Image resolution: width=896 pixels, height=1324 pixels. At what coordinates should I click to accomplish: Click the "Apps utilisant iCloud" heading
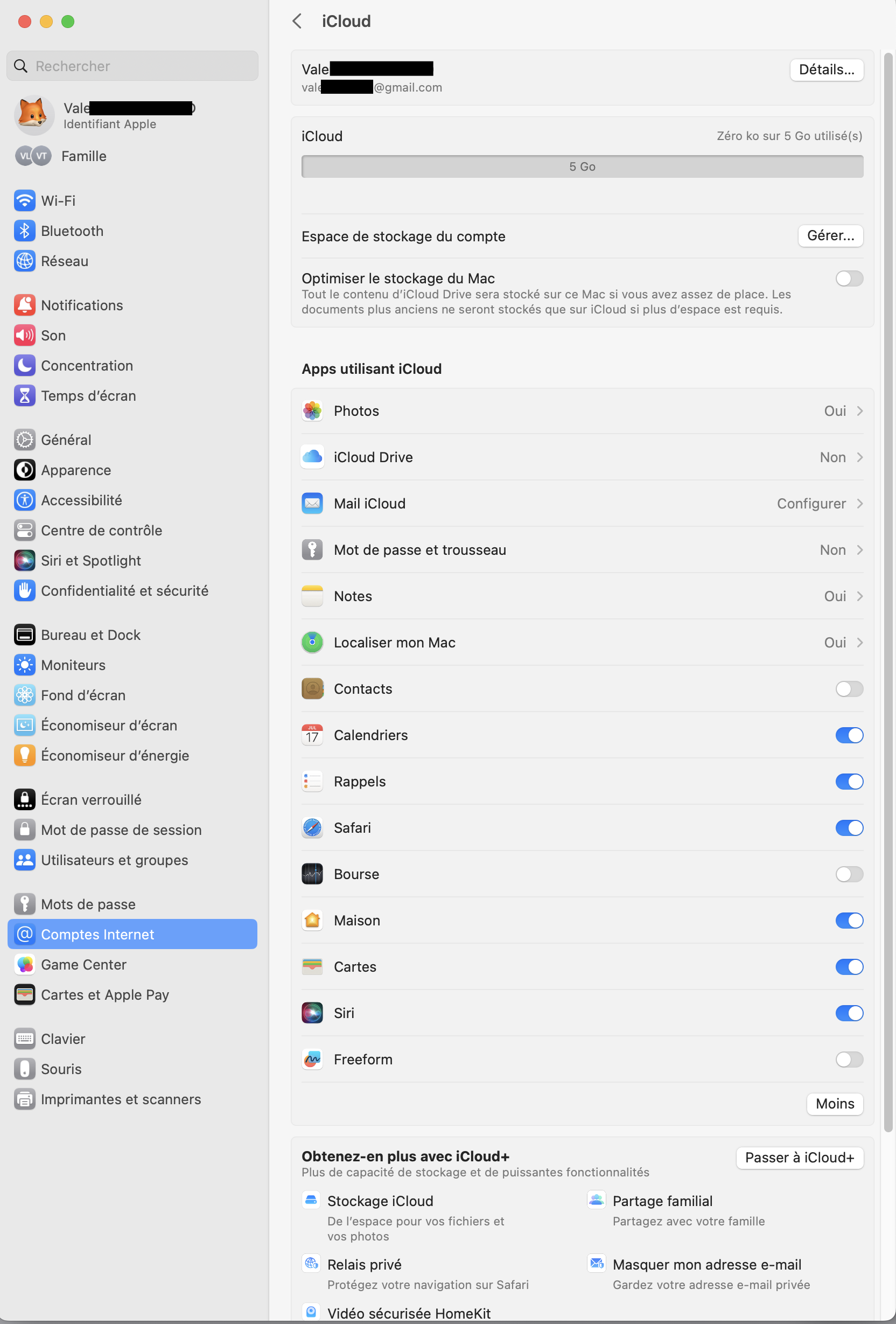(x=372, y=369)
